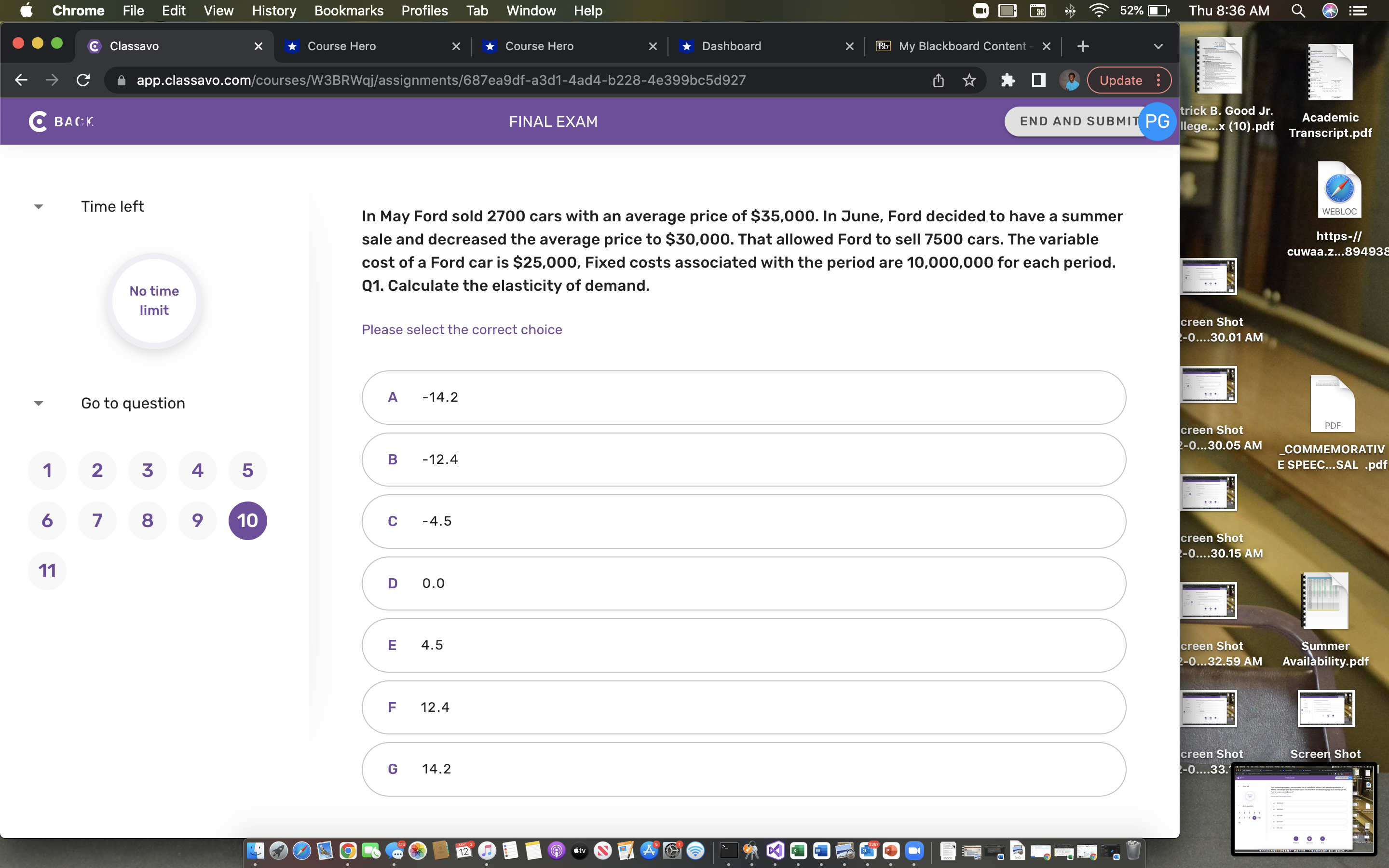This screenshot has height=868, width=1389.
Task: Open the Chrome extensions puzzle icon
Action: (1008, 81)
